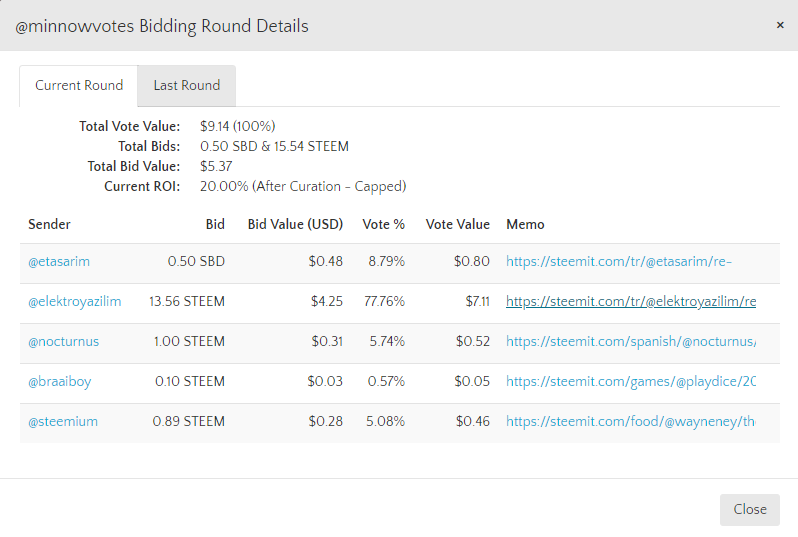Open the spanish/@nocturnus memo link
The image size is (798, 537).
click(x=631, y=342)
